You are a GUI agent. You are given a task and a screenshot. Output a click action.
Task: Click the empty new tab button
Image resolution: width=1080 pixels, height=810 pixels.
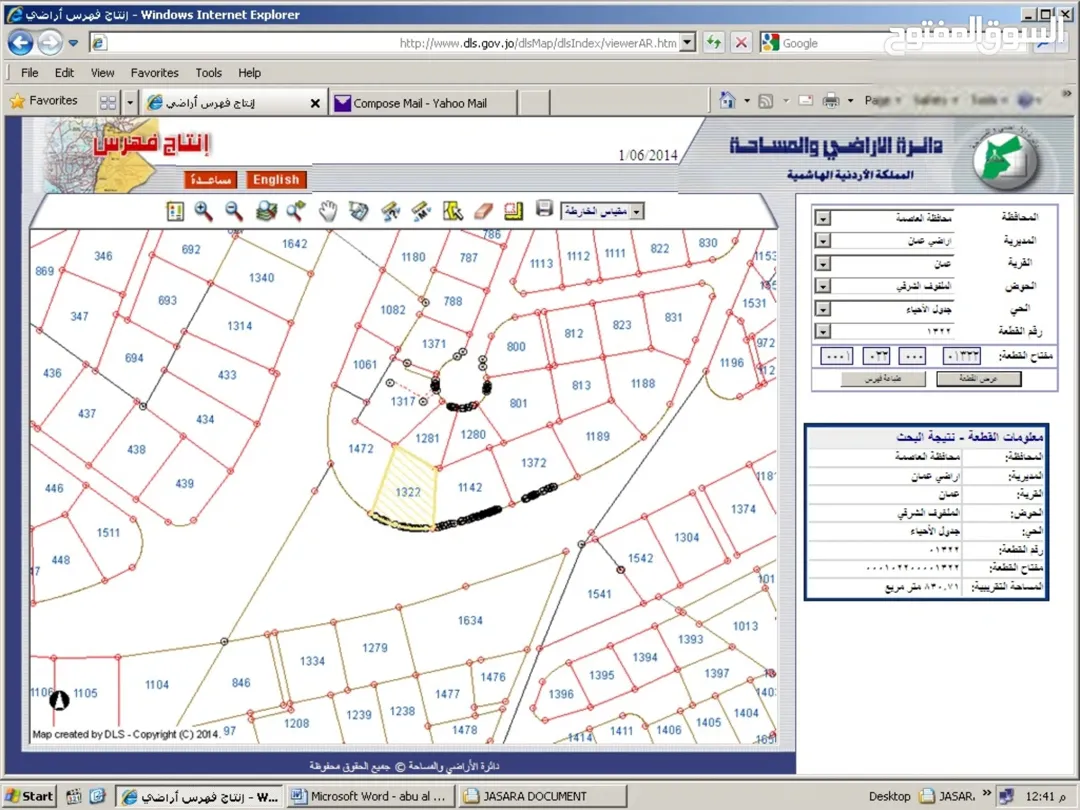pyautogui.click(x=534, y=103)
